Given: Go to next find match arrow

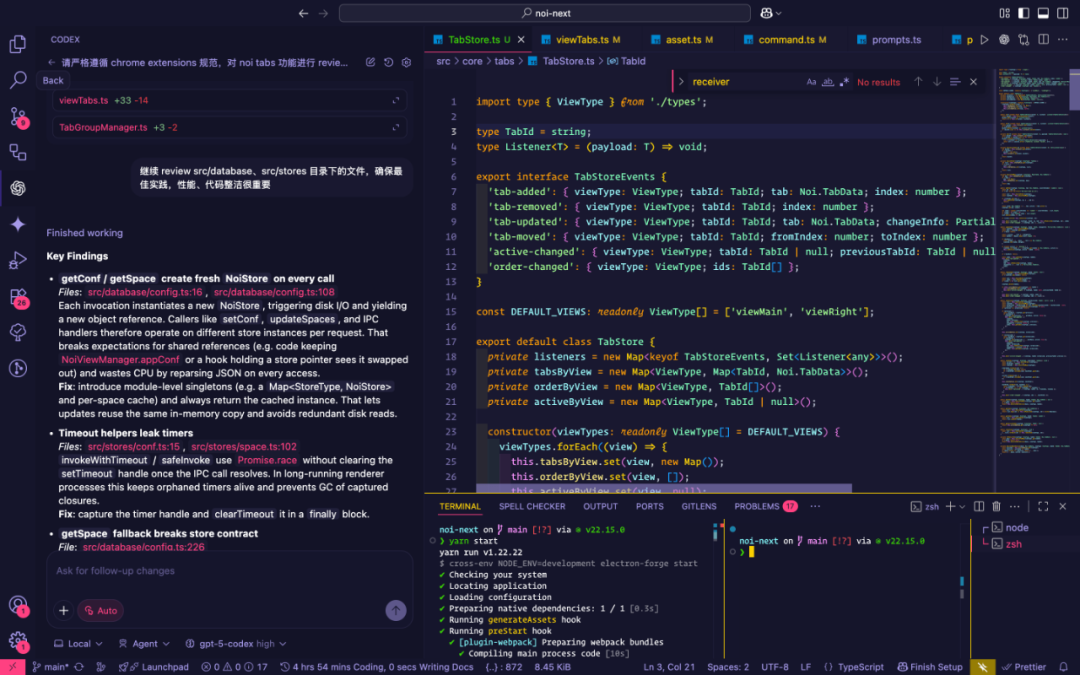Looking at the screenshot, I should (937, 81).
